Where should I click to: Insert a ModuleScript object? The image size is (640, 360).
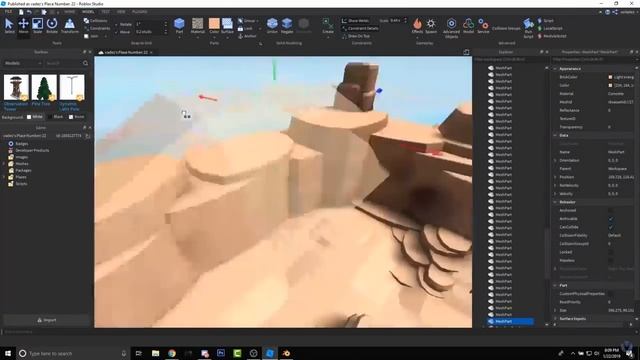pyautogui.click(x=552, y=36)
